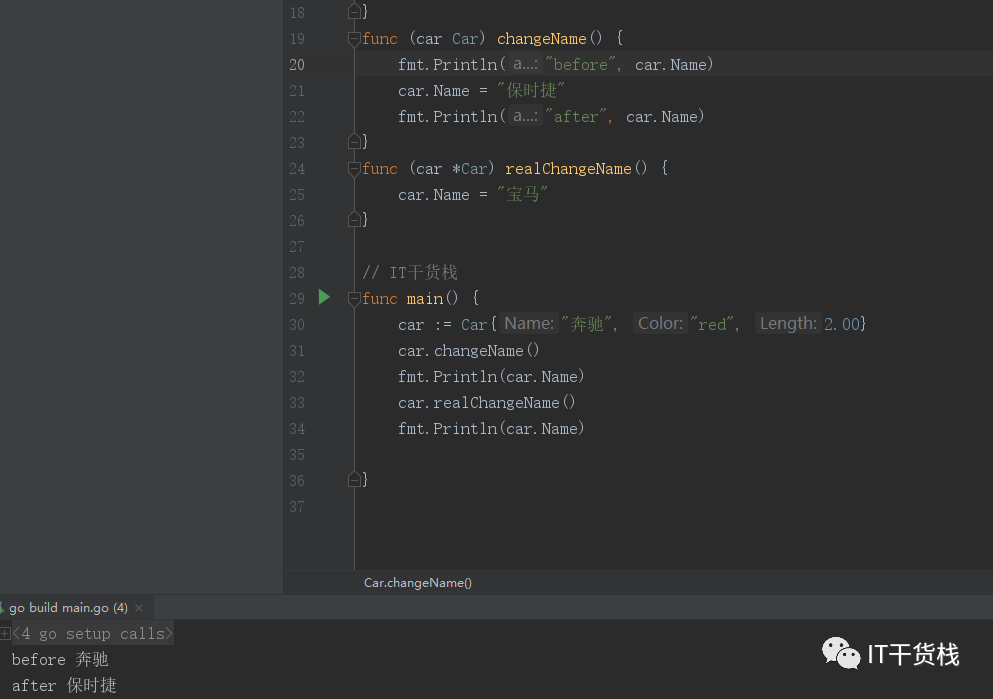The height and width of the screenshot is (699, 993).
Task: Click the 2.00 value on line 30
Action: [x=842, y=324]
